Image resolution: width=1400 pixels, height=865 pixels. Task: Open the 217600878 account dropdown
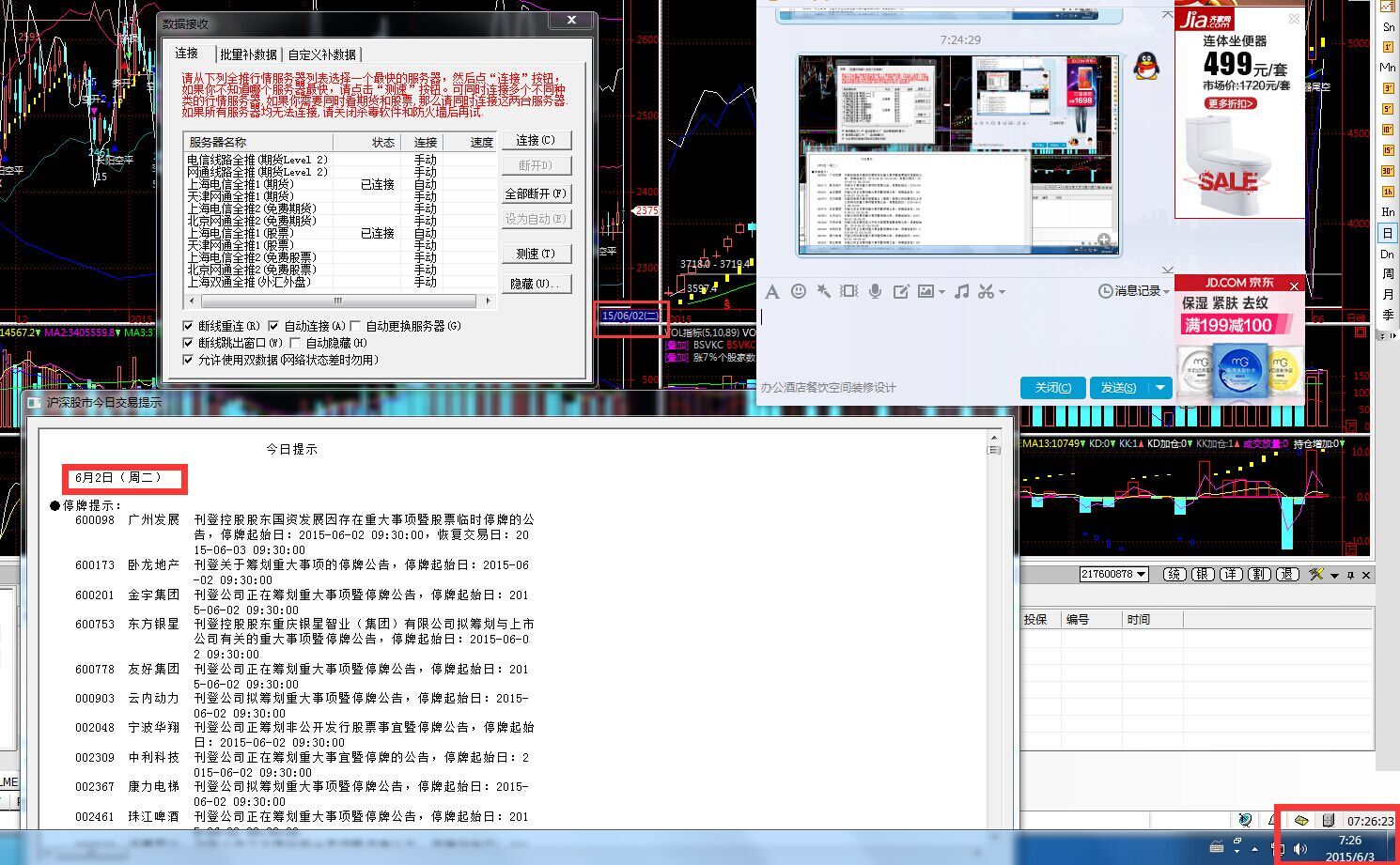coord(1114,574)
